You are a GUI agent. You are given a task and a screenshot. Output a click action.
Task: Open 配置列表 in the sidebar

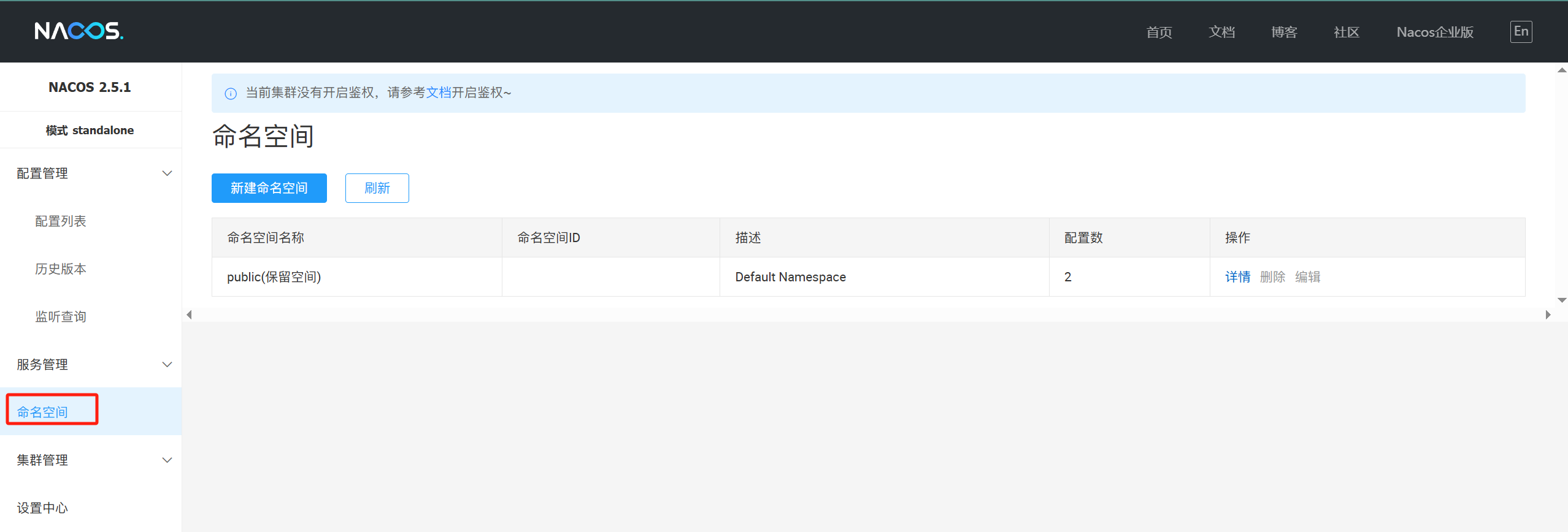click(61, 221)
